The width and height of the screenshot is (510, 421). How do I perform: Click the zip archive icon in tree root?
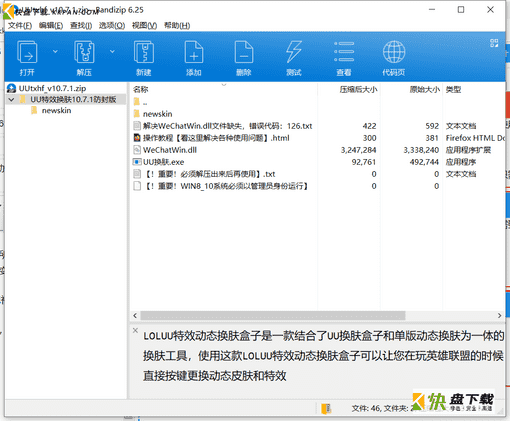(x=12, y=88)
